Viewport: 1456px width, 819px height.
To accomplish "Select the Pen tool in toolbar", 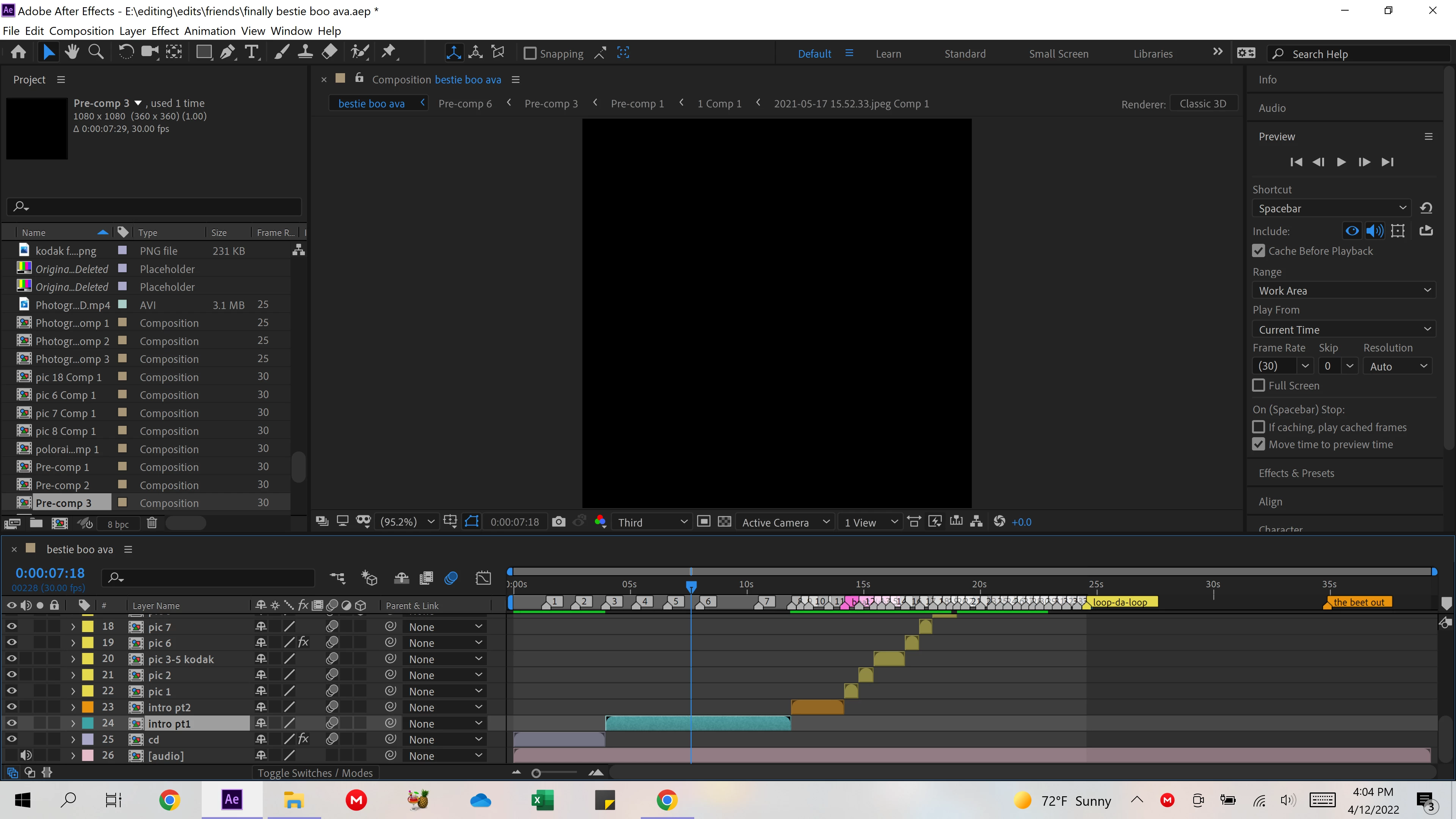I will (x=227, y=53).
